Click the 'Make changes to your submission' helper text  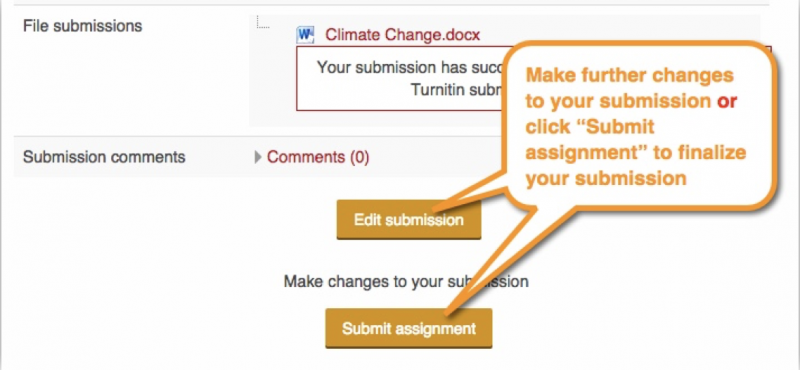click(x=406, y=281)
